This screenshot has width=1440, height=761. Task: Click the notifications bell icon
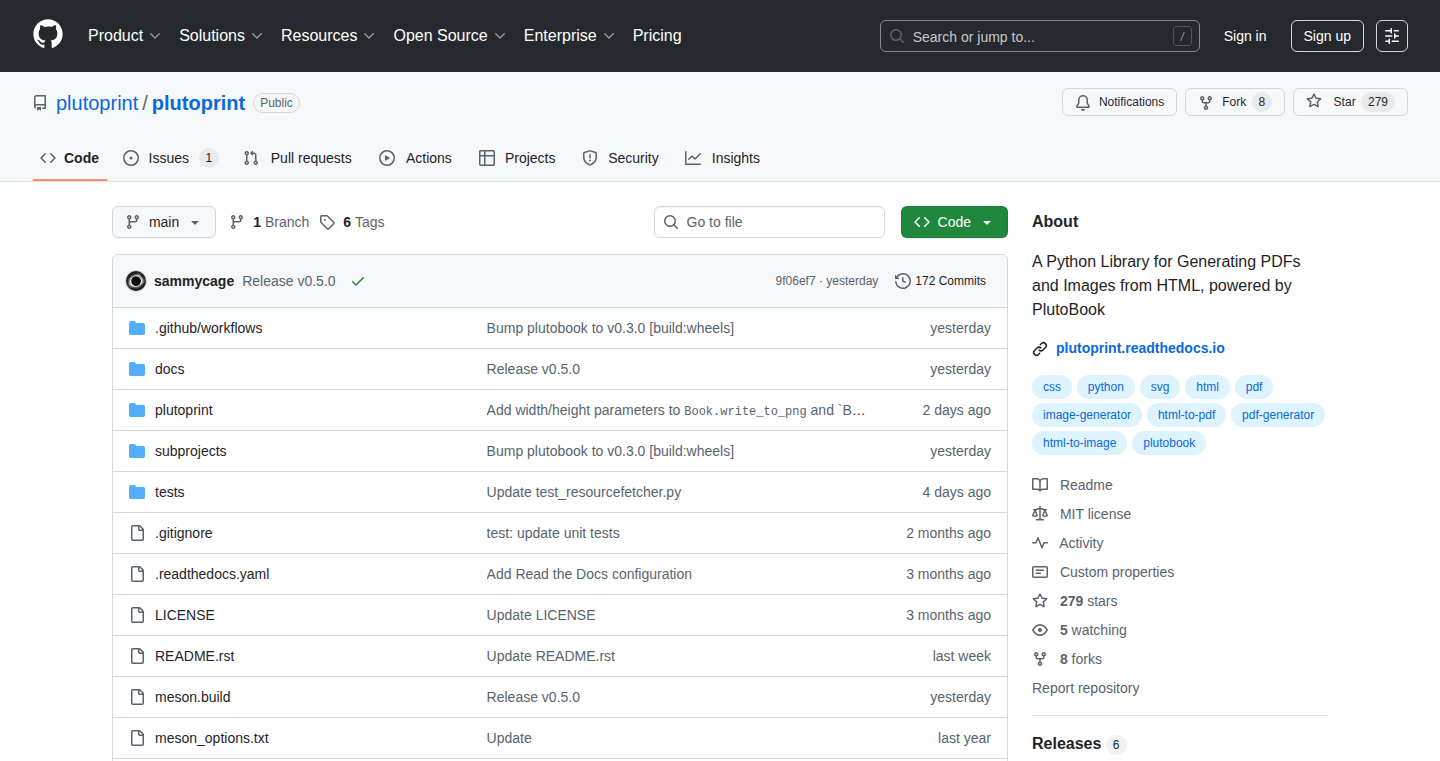click(1083, 102)
